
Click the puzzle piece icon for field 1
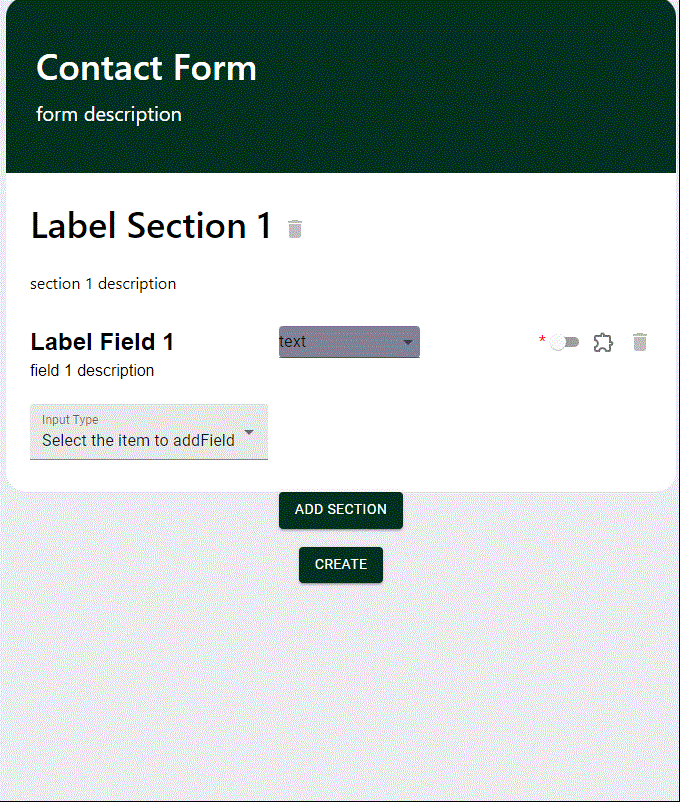pyautogui.click(x=602, y=342)
